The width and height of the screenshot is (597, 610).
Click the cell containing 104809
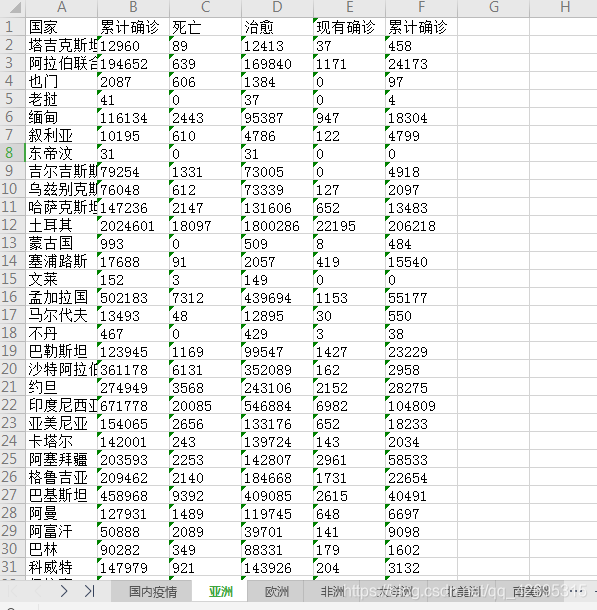pos(421,405)
